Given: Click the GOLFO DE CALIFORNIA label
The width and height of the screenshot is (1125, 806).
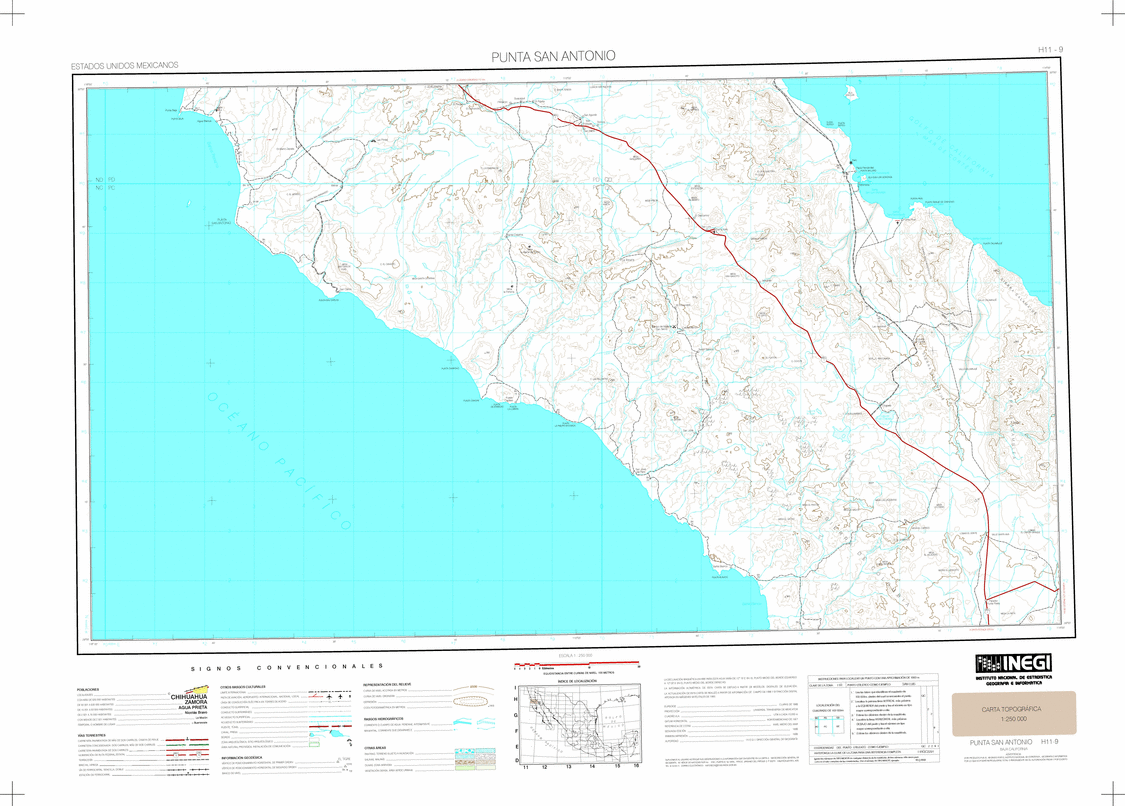Looking at the screenshot, I should click(x=953, y=147).
